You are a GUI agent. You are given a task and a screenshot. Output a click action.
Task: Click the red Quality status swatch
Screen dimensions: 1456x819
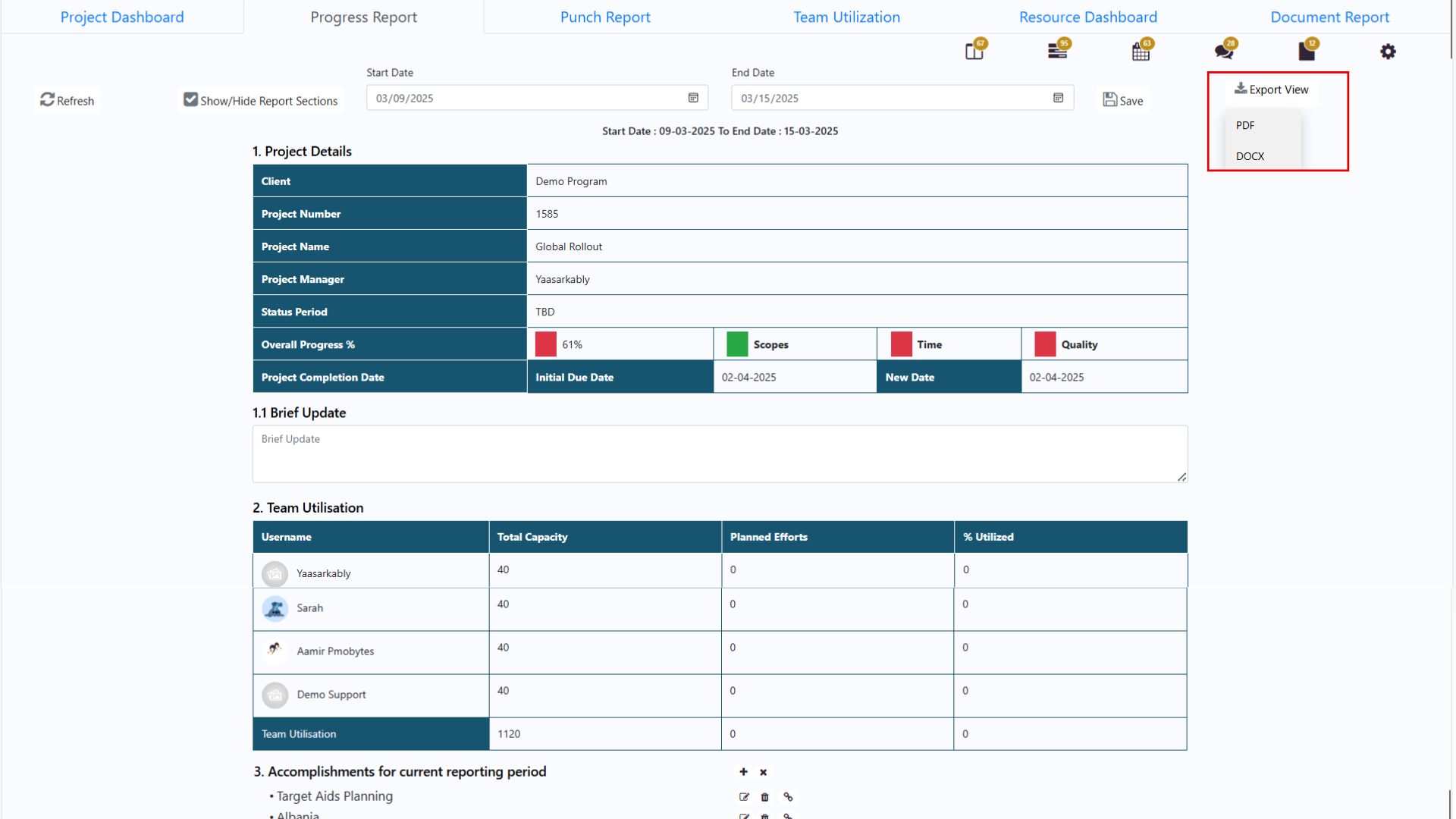pos(1045,344)
